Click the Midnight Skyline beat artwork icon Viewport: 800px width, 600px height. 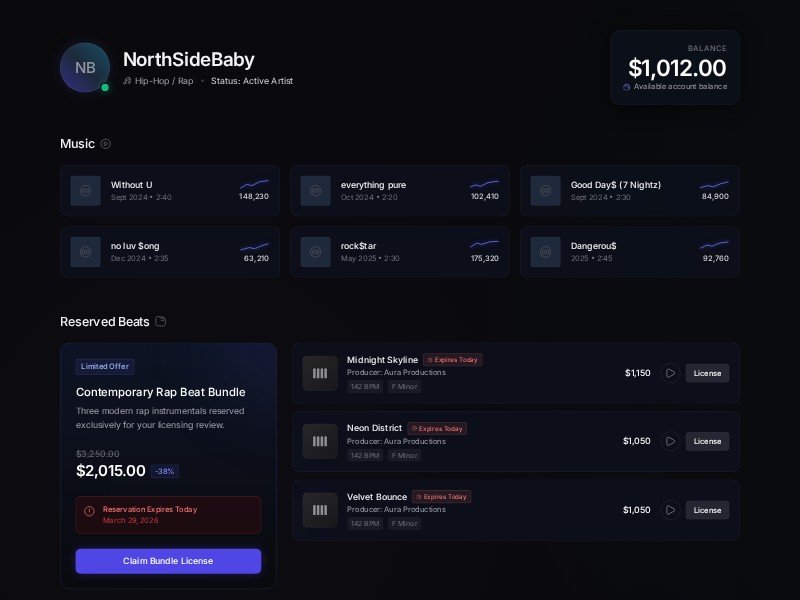coord(320,373)
